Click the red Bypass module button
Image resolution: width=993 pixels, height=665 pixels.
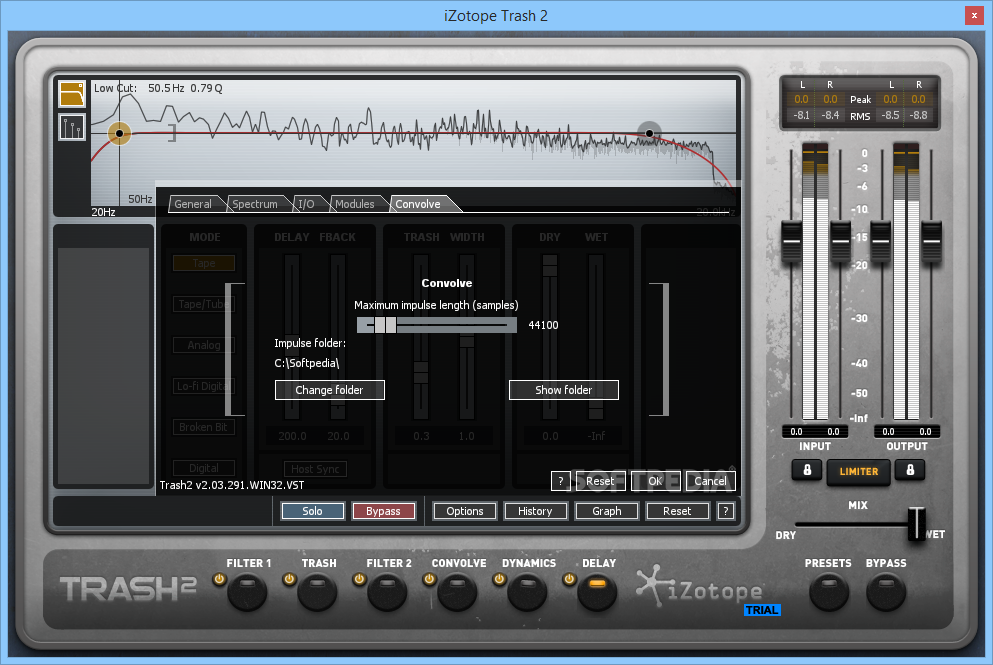(383, 511)
